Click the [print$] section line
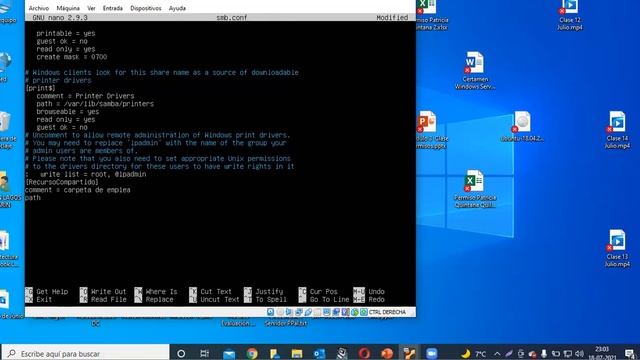Screen dimensions: 640x360 pos(40,88)
